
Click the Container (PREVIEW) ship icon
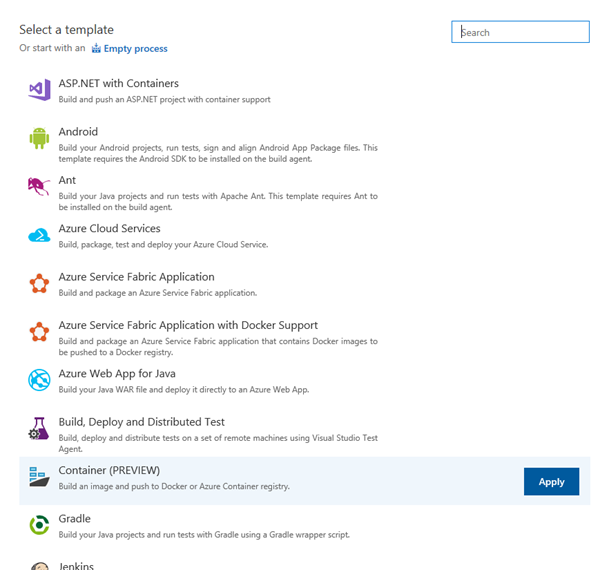point(39,477)
